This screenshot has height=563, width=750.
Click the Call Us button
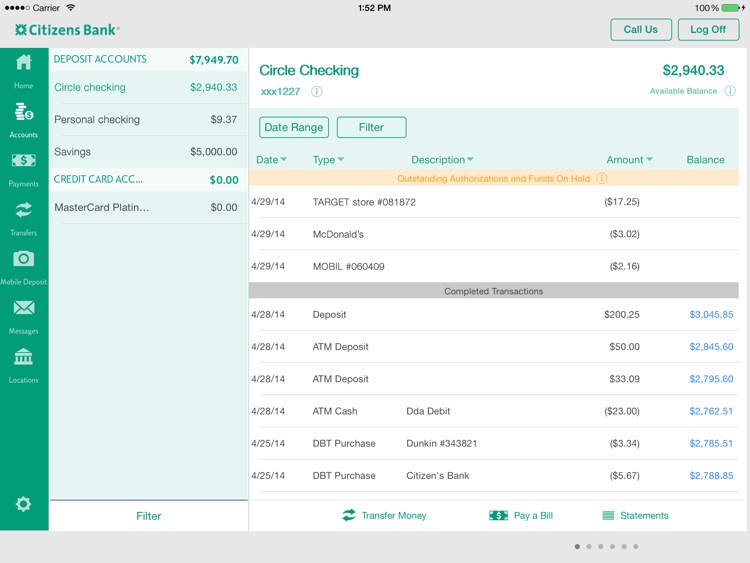point(641,30)
